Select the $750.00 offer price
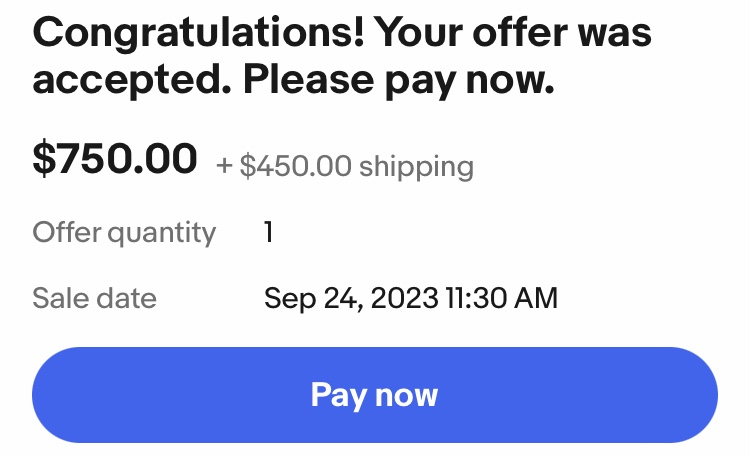The image size is (750, 456). tap(114, 160)
